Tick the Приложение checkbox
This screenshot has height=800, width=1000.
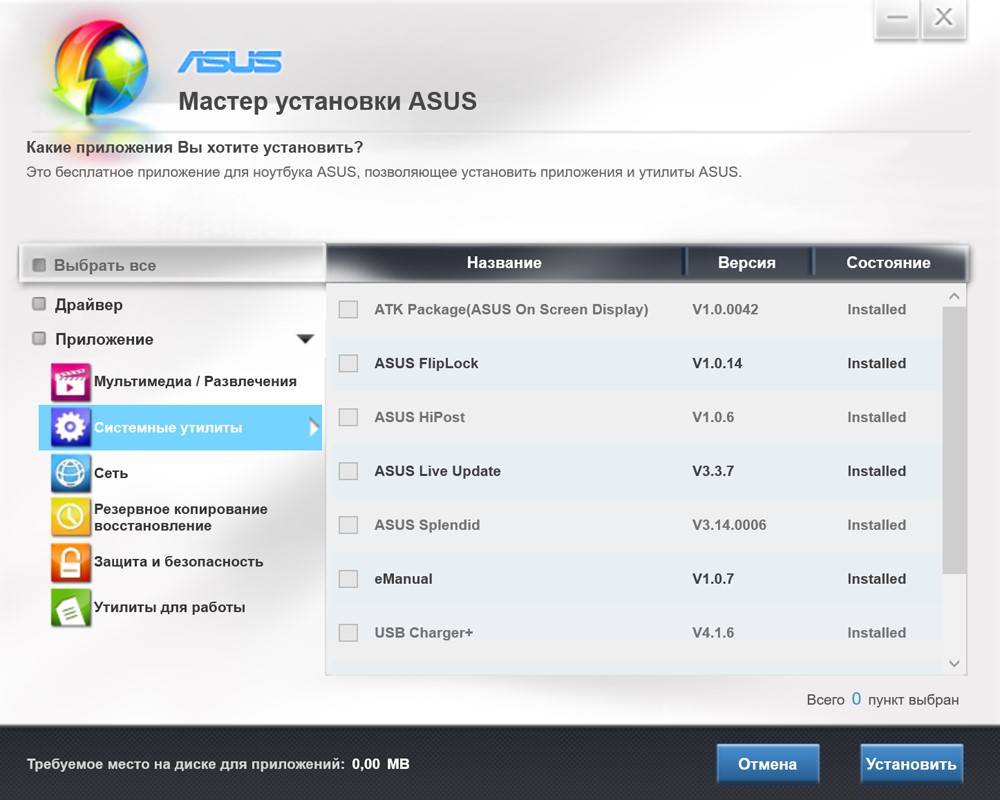[x=39, y=338]
